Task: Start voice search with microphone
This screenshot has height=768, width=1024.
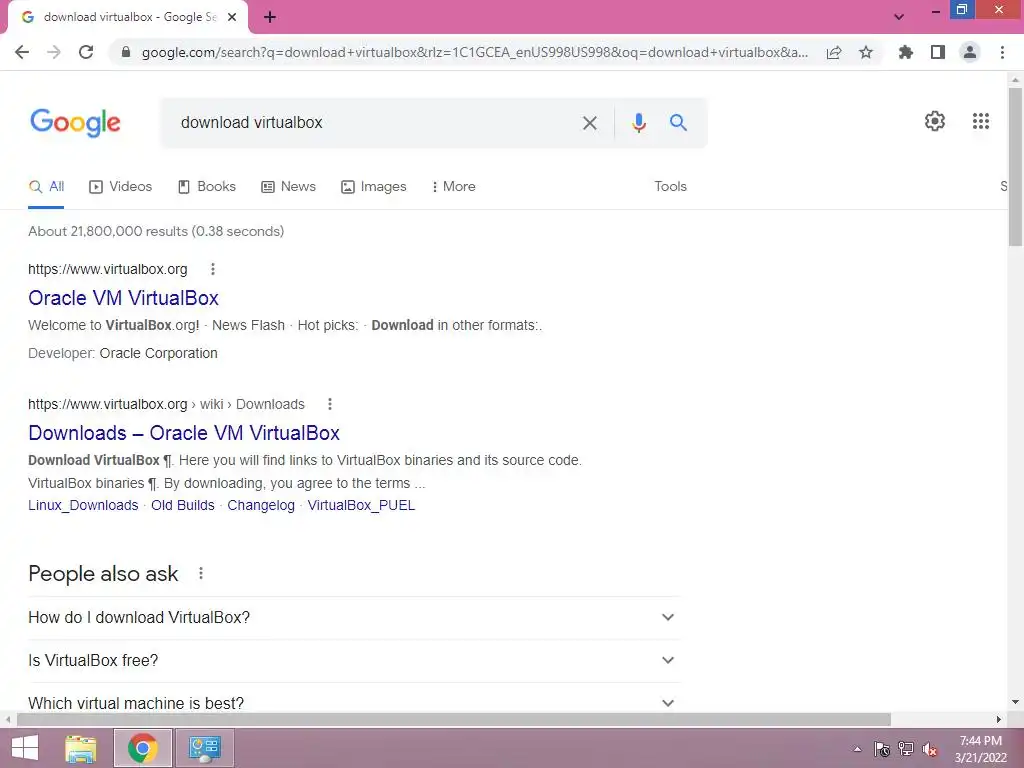Action: pos(639,123)
